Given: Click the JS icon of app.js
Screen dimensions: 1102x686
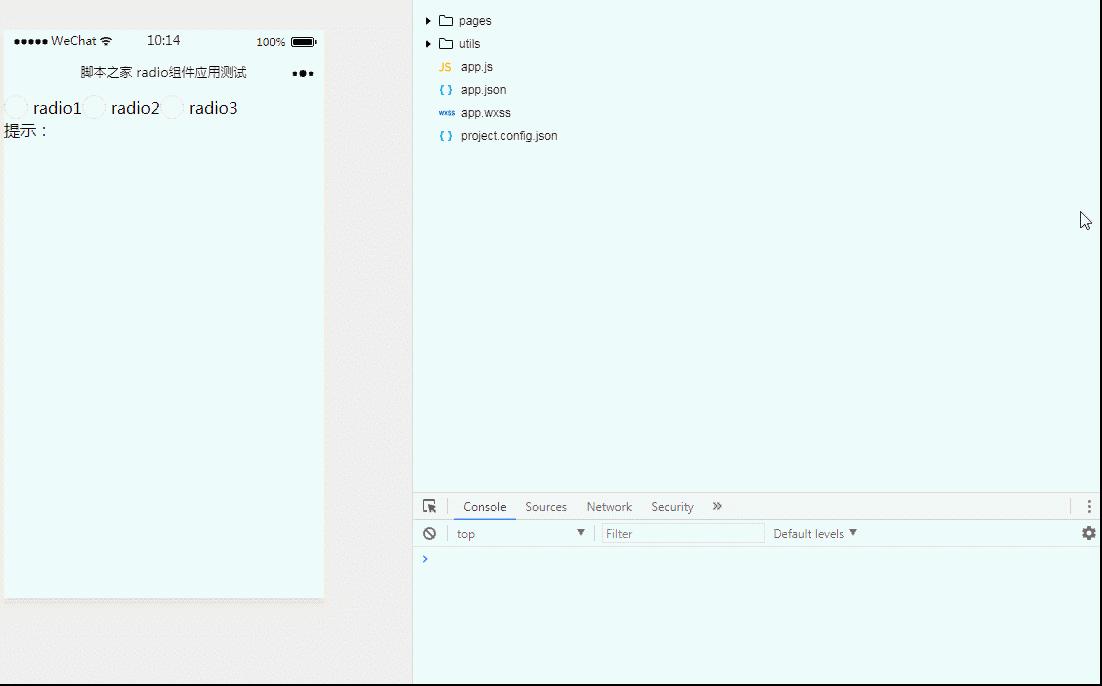Looking at the screenshot, I should tap(445, 67).
